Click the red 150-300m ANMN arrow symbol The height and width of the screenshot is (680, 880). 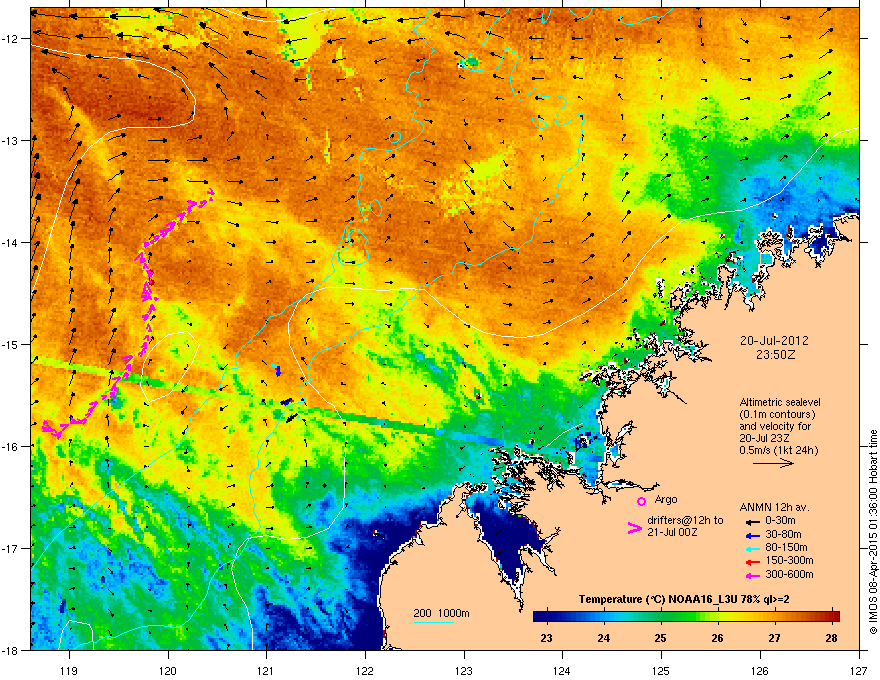[x=753, y=562]
